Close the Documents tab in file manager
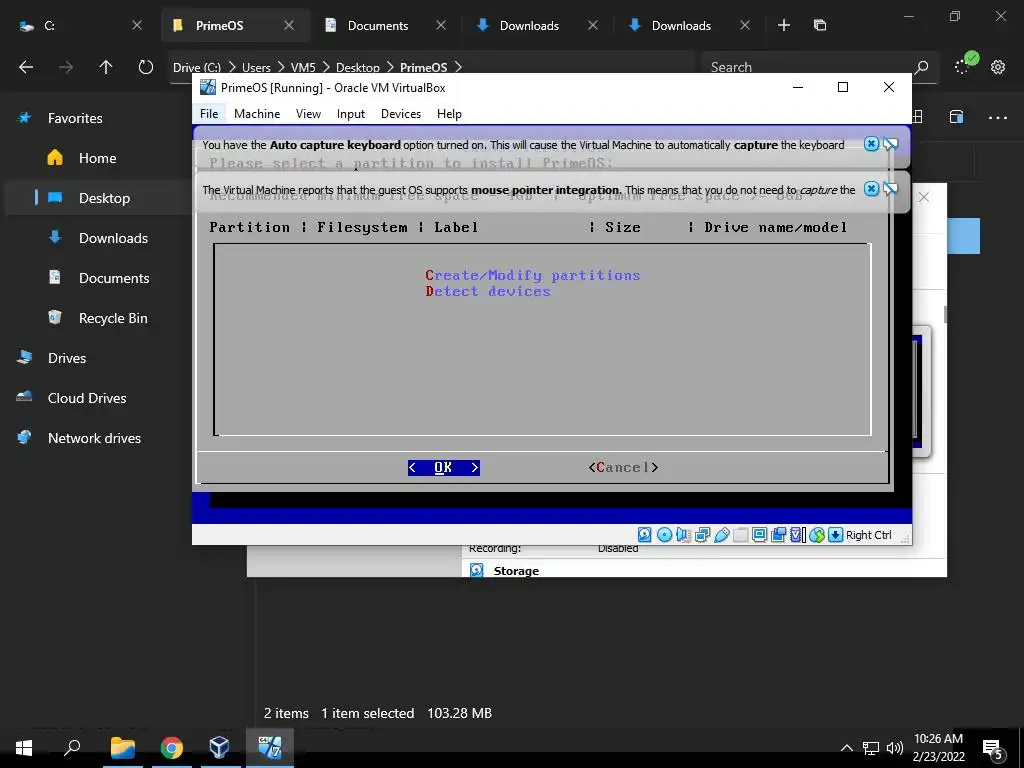Viewport: 1024px width, 768px height. tap(441, 25)
